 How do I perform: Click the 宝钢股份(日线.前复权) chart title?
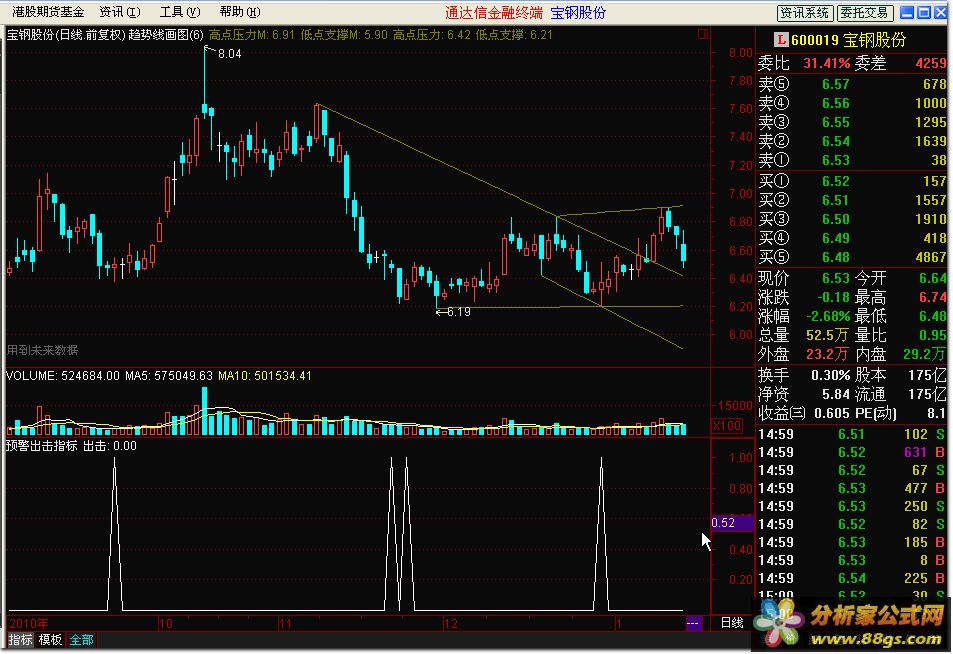coord(66,35)
